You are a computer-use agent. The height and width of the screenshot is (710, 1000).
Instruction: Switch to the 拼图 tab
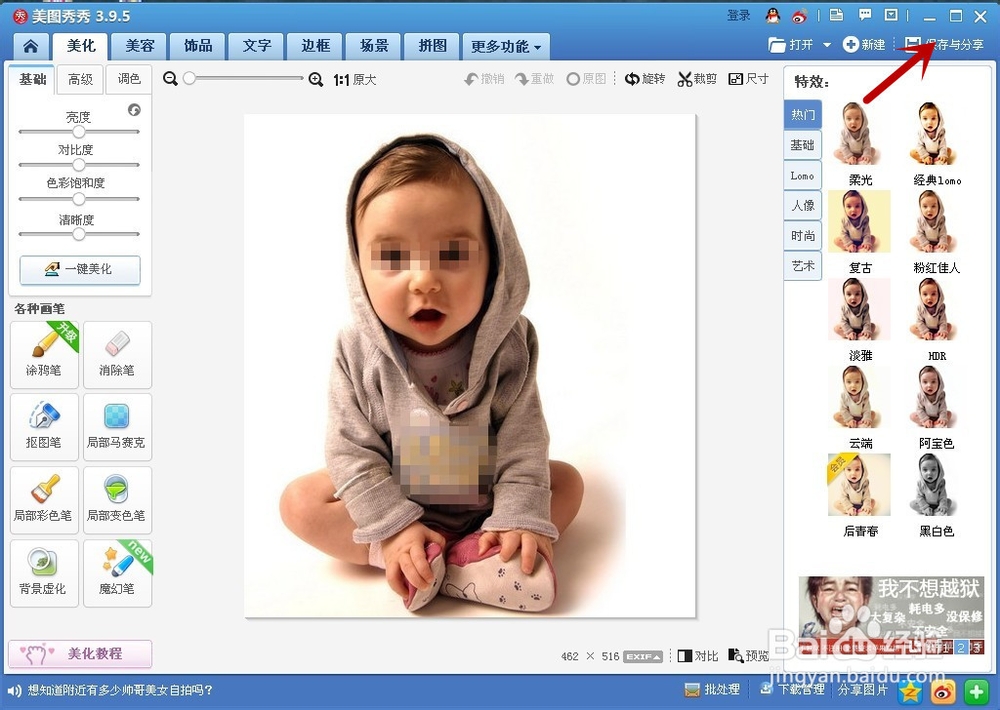pyautogui.click(x=432, y=46)
